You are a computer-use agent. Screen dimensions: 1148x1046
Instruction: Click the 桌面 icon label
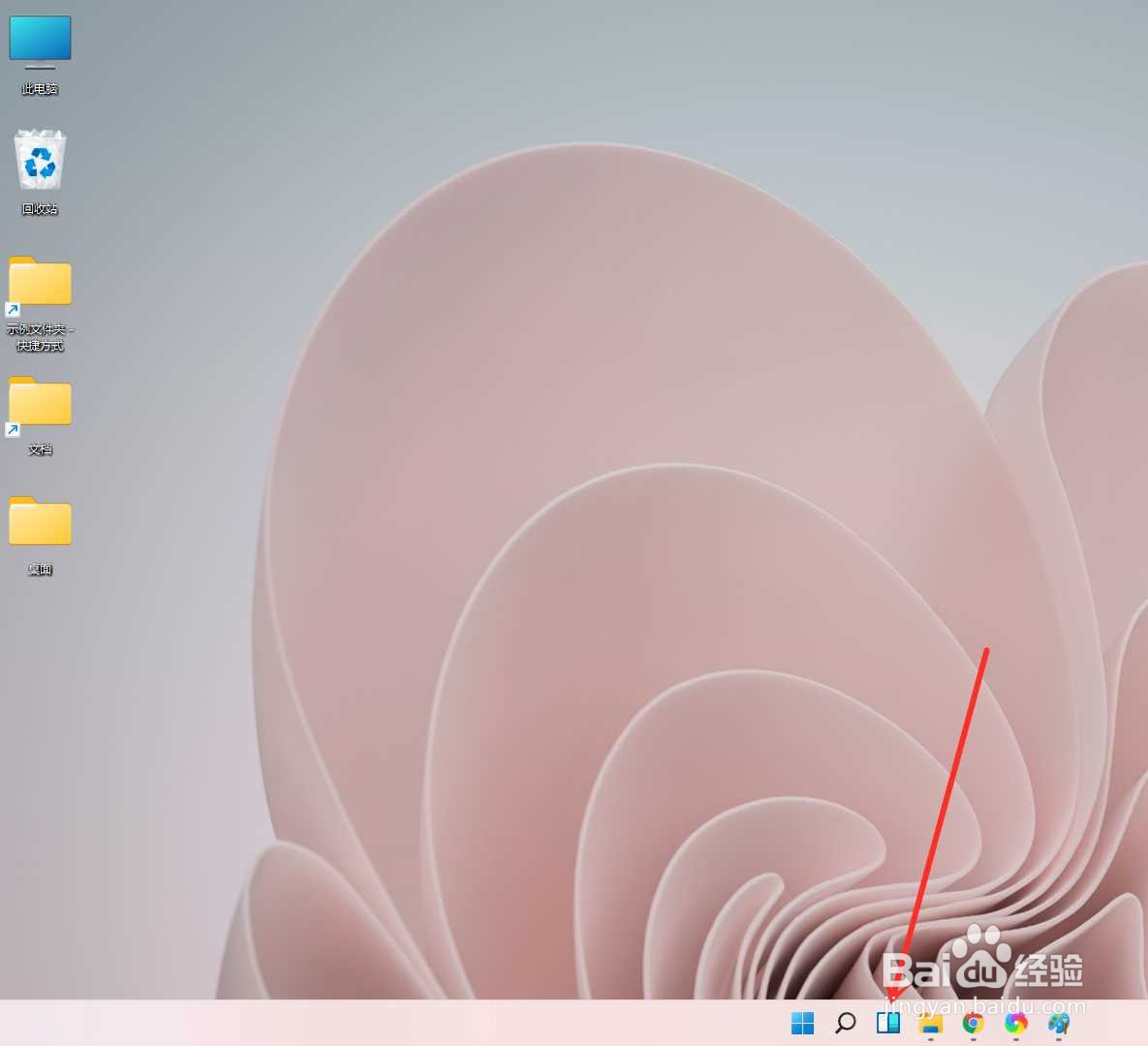[41, 569]
